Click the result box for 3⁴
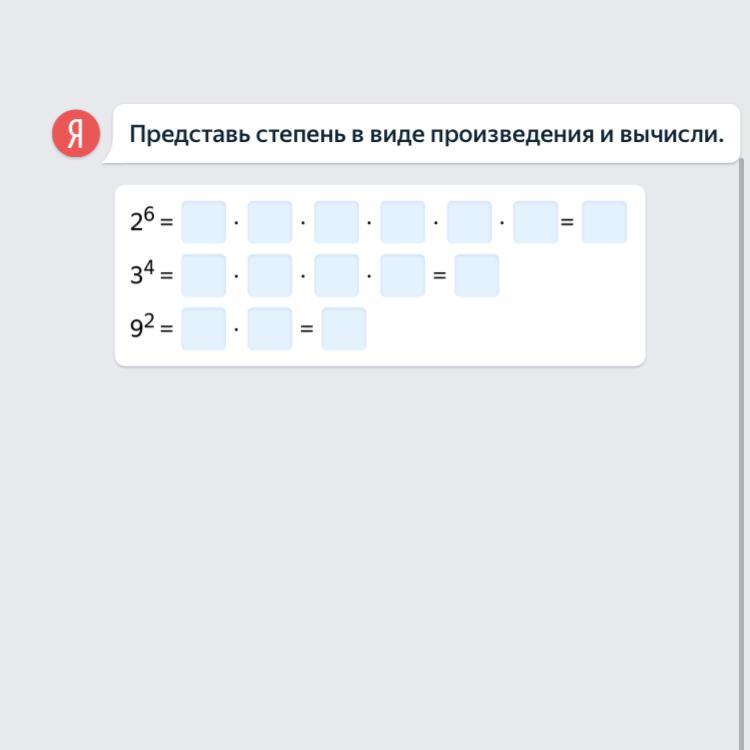The image size is (750, 750). pyautogui.click(x=477, y=276)
